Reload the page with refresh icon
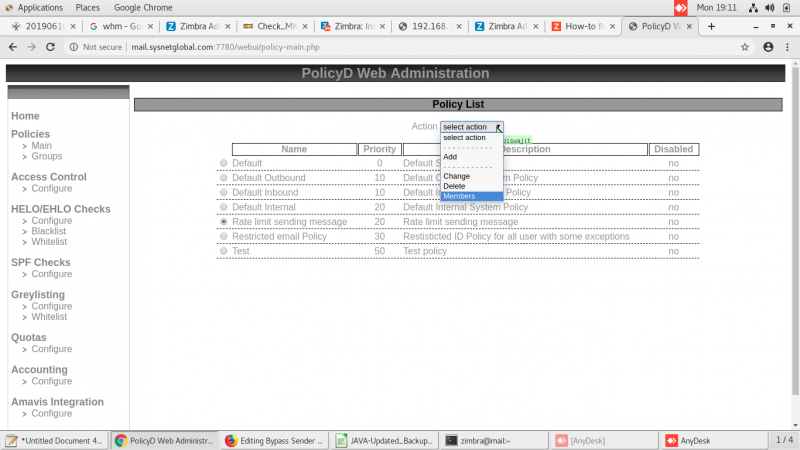This screenshot has width=800, height=450. click(x=50, y=47)
